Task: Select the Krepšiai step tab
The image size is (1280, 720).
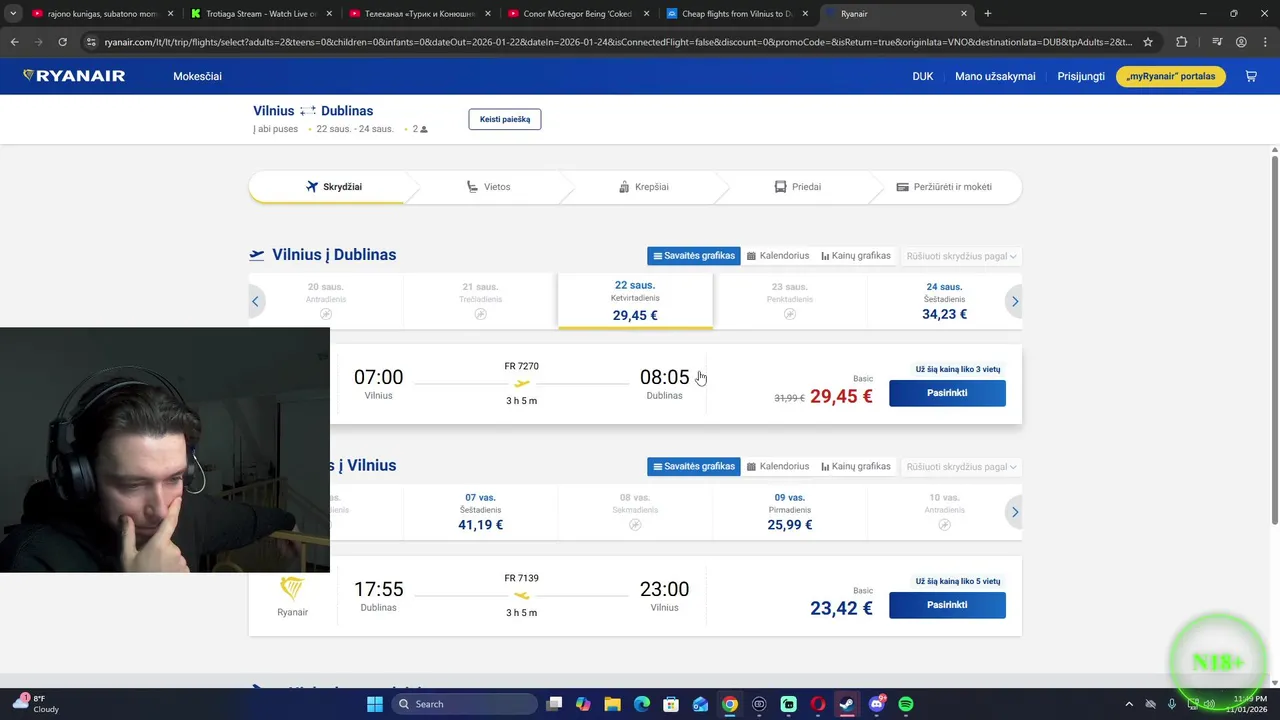Action: click(x=643, y=187)
